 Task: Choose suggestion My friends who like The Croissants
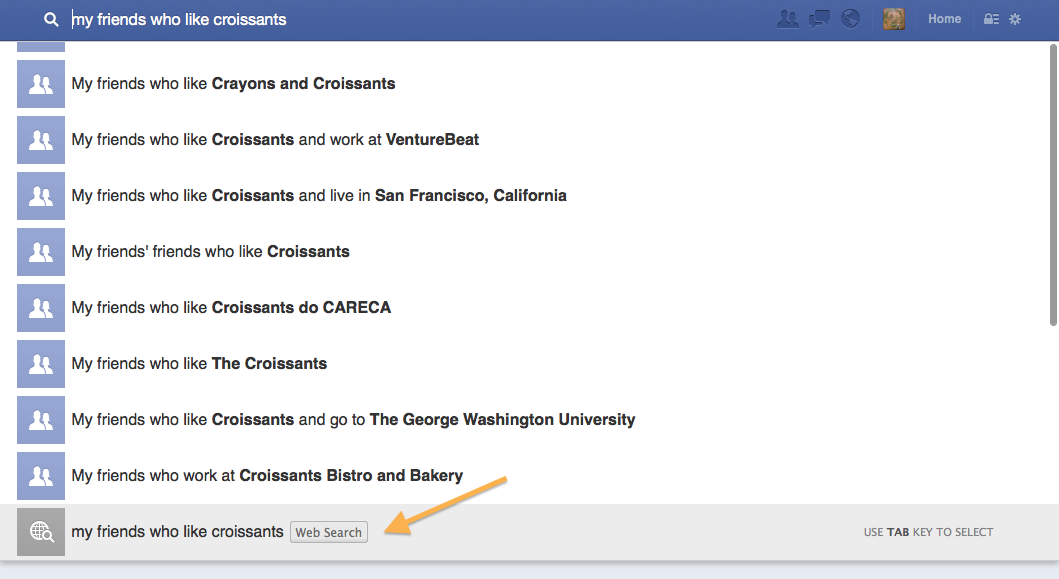pos(199,364)
